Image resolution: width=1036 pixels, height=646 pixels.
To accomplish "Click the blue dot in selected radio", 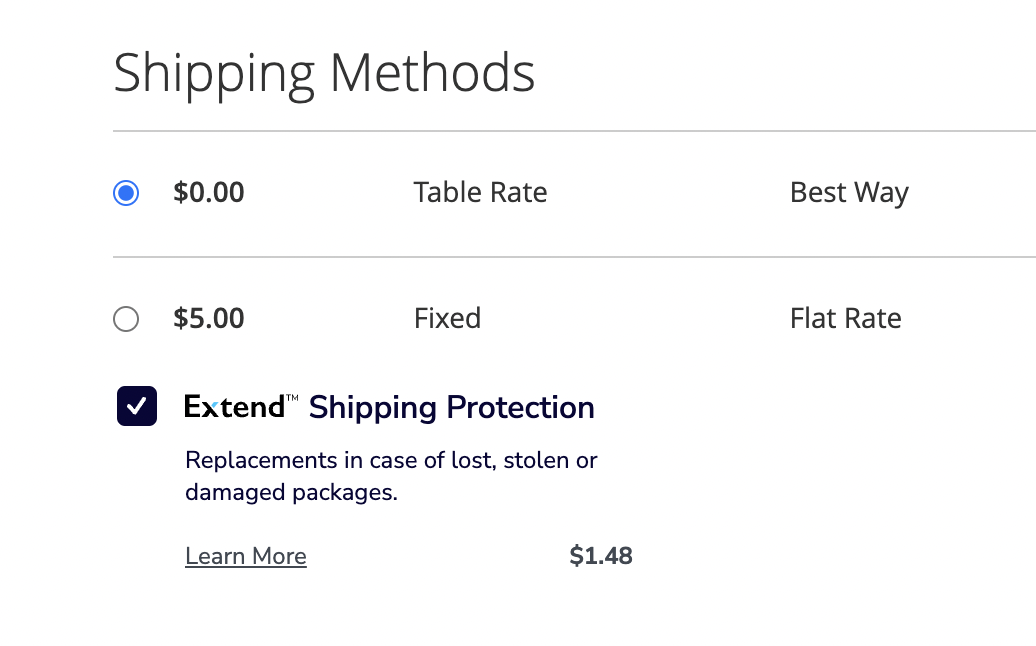I will pyautogui.click(x=126, y=193).
